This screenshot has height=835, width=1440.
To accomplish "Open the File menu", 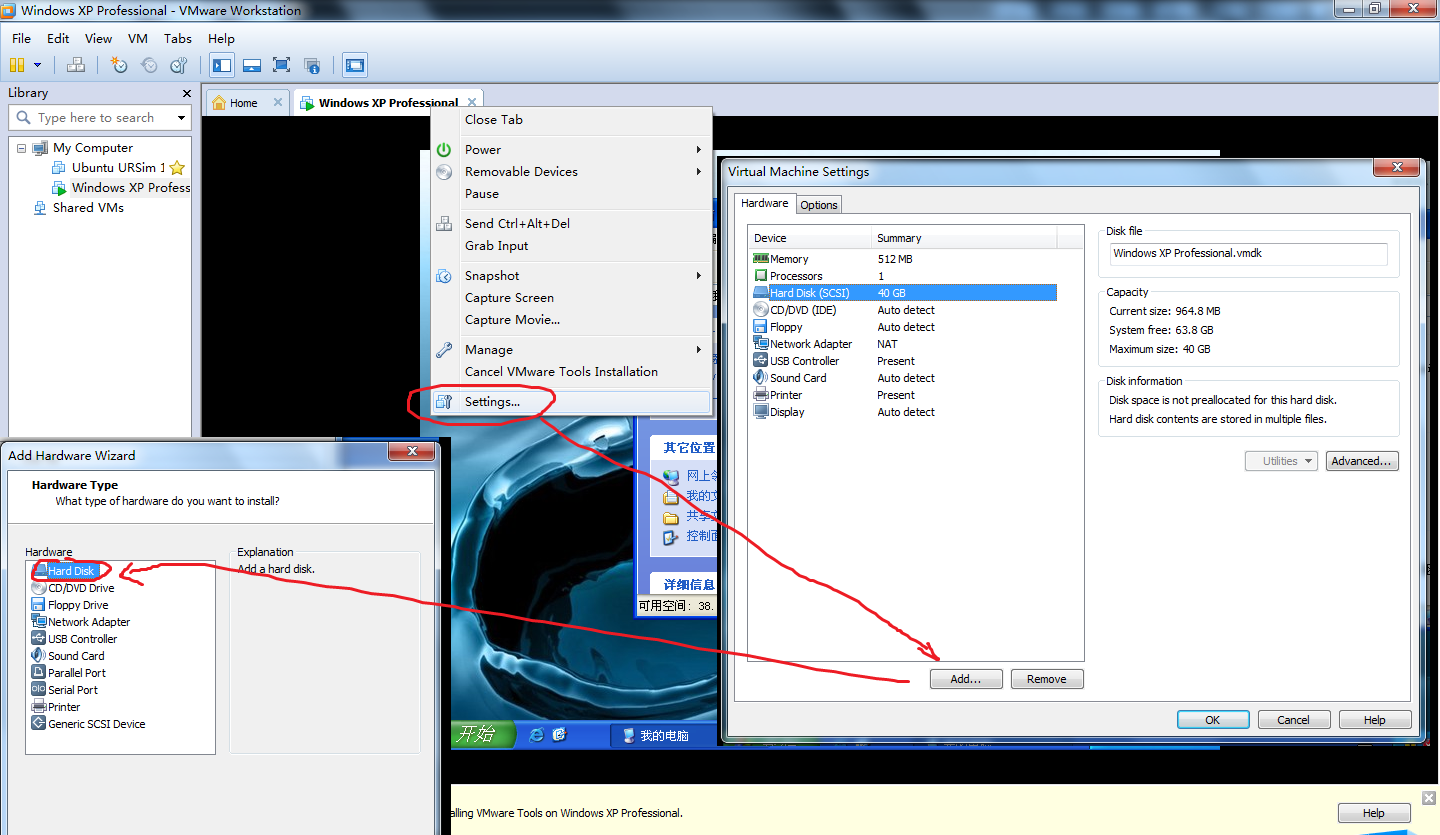I will (21, 38).
